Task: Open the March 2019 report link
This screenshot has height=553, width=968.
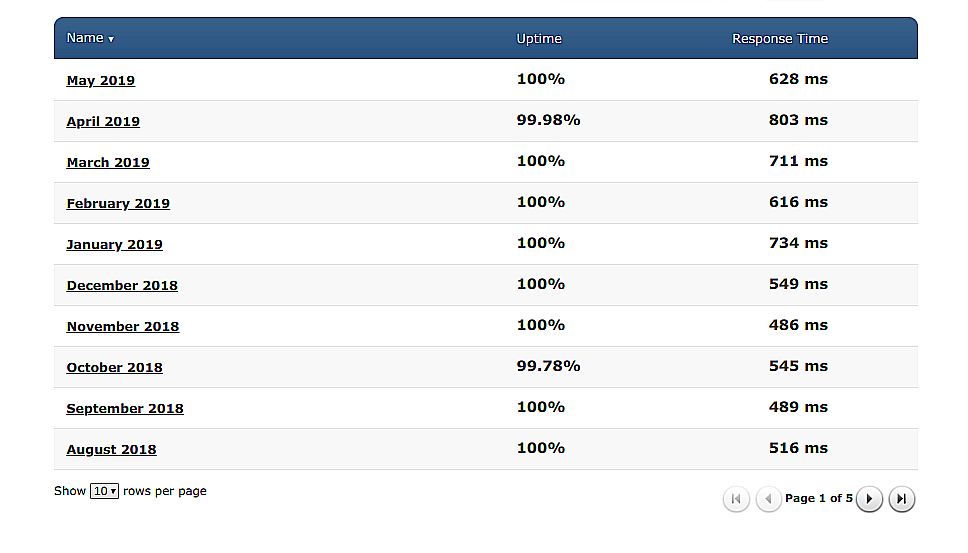Action: pyautogui.click(x=108, y=162)
